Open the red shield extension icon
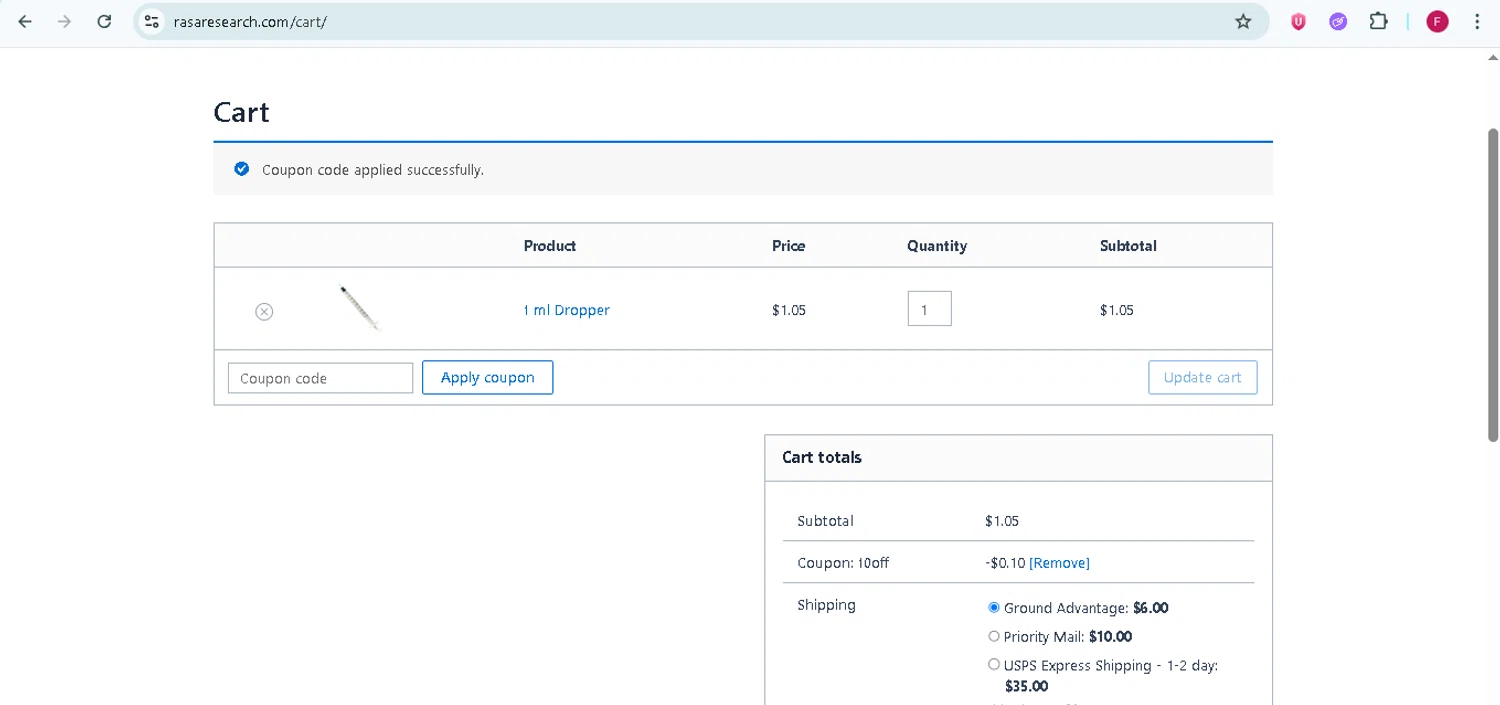 click(1298, 21)
